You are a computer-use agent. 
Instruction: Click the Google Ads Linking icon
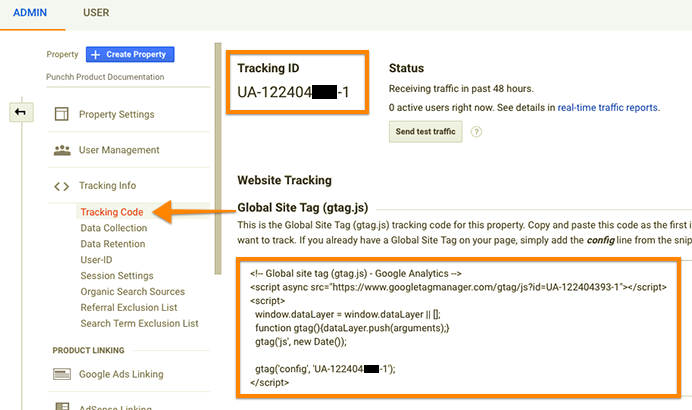pyautogui.click(x=62, y=374)
